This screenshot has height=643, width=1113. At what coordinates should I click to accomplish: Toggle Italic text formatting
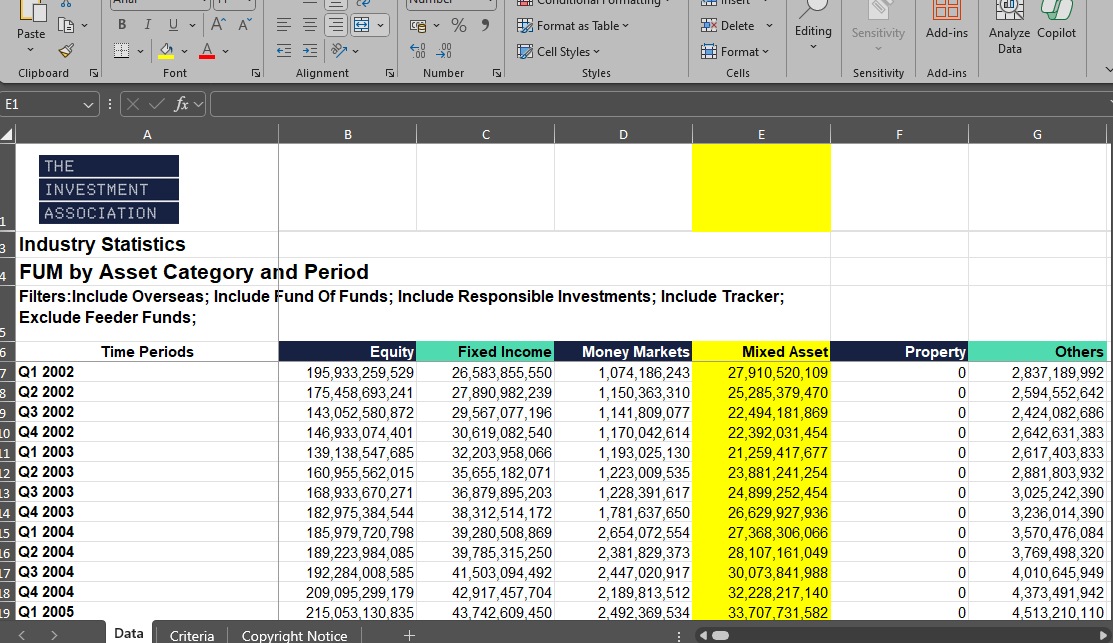click(146, 24)
